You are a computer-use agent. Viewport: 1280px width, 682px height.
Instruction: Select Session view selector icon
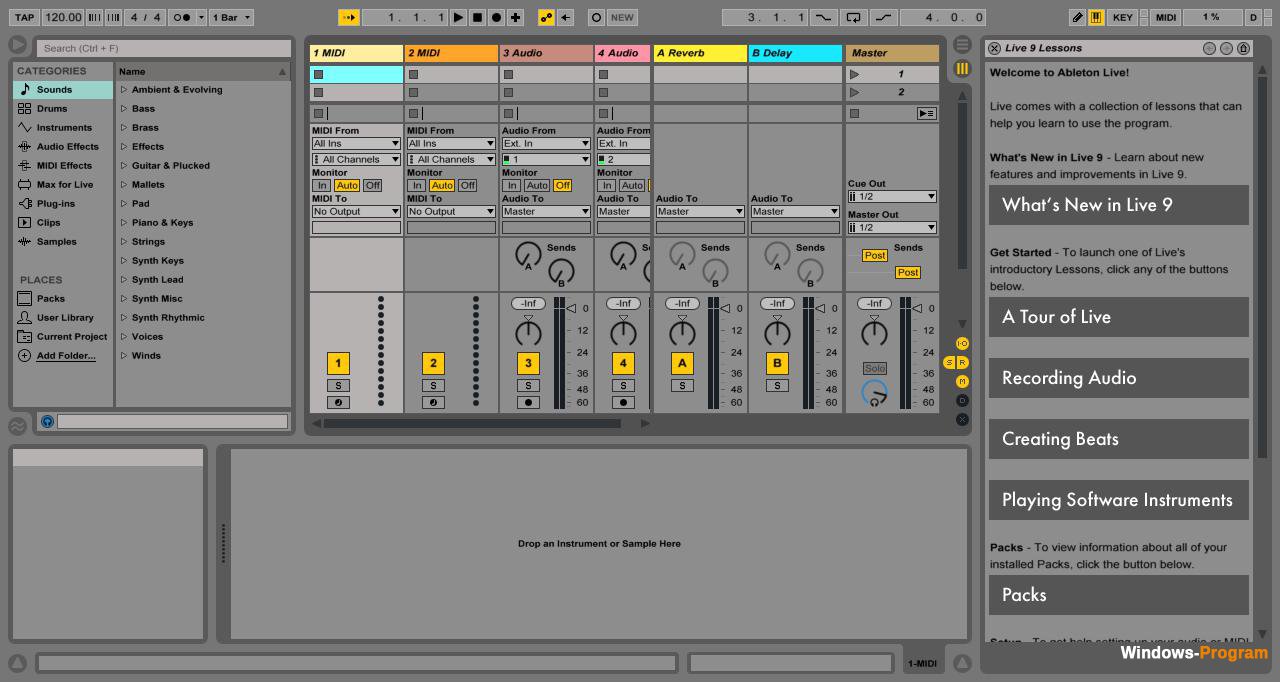[962, 68]
